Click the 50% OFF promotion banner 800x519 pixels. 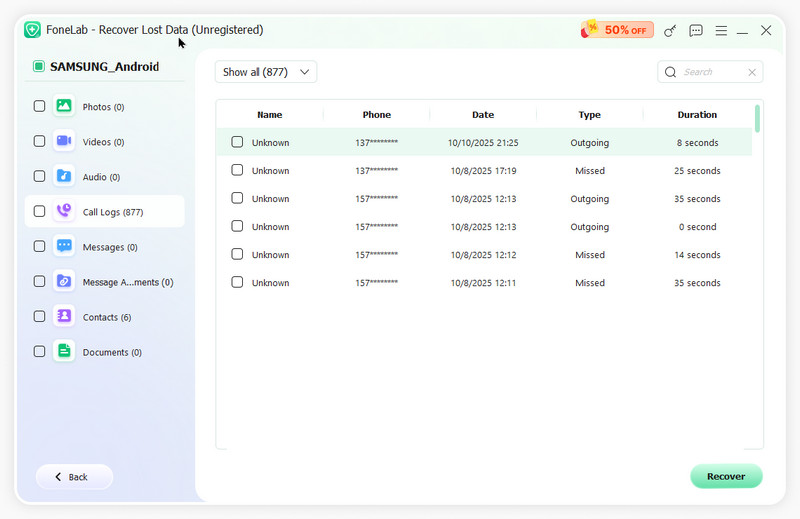(617, 30)
